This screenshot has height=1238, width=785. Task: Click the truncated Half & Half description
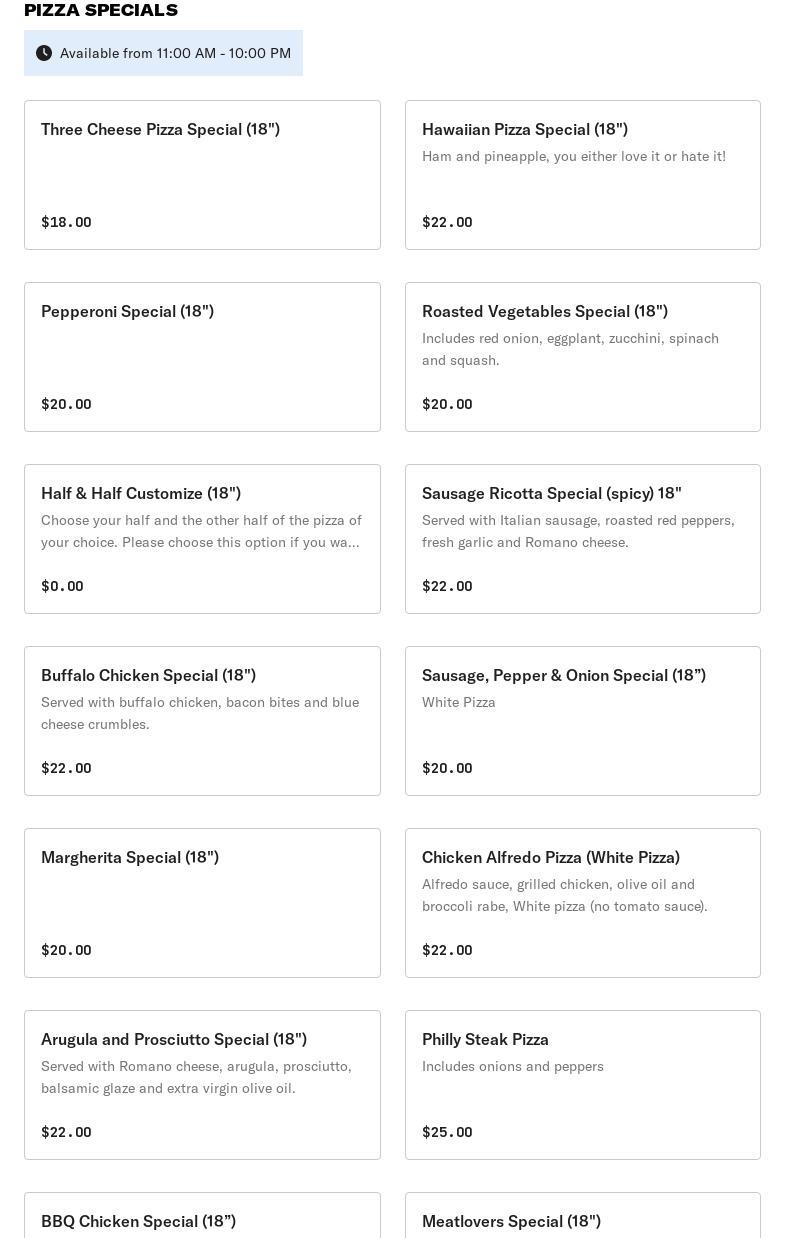(x=201, y=531)
